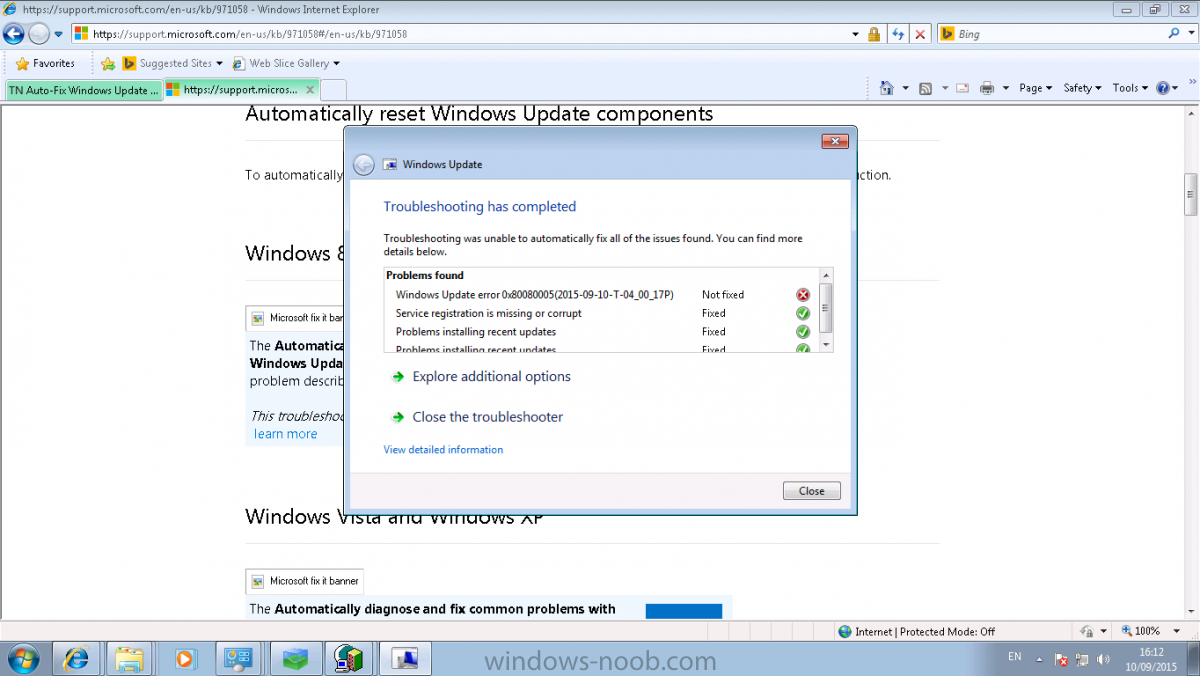This screenshot has height=676, width=1200.
Task: Click the Internet Explorer Forward arrow
Action: click(x=39, y=34)
